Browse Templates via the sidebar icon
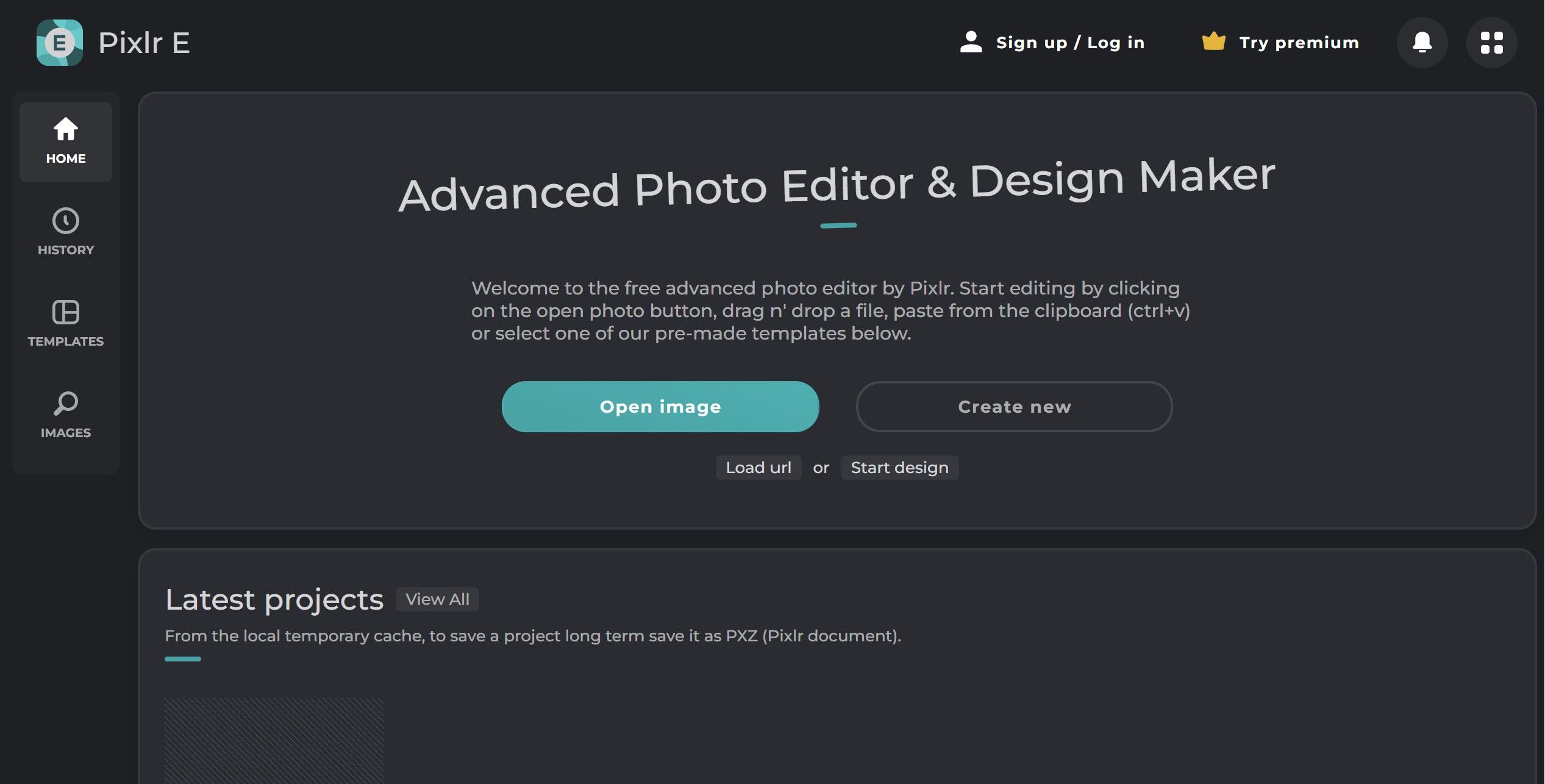Viewport: 1545px width, 784px height. 65,323
